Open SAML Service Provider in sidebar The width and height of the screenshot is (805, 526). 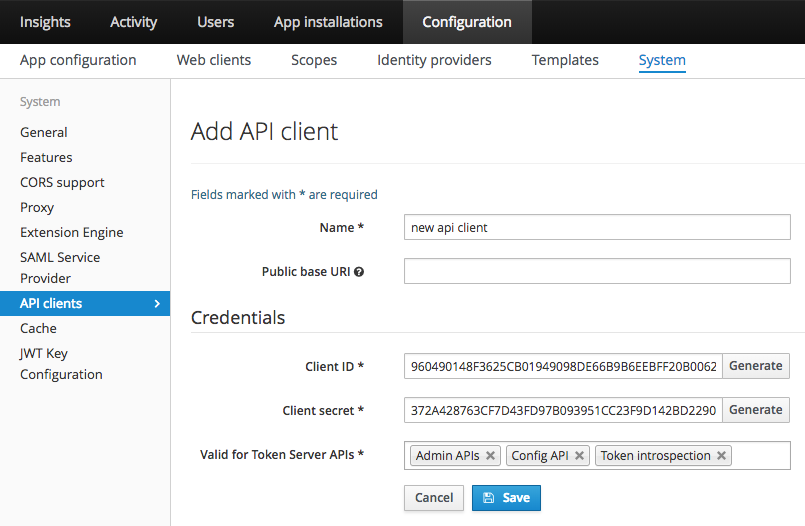[60, 268]
